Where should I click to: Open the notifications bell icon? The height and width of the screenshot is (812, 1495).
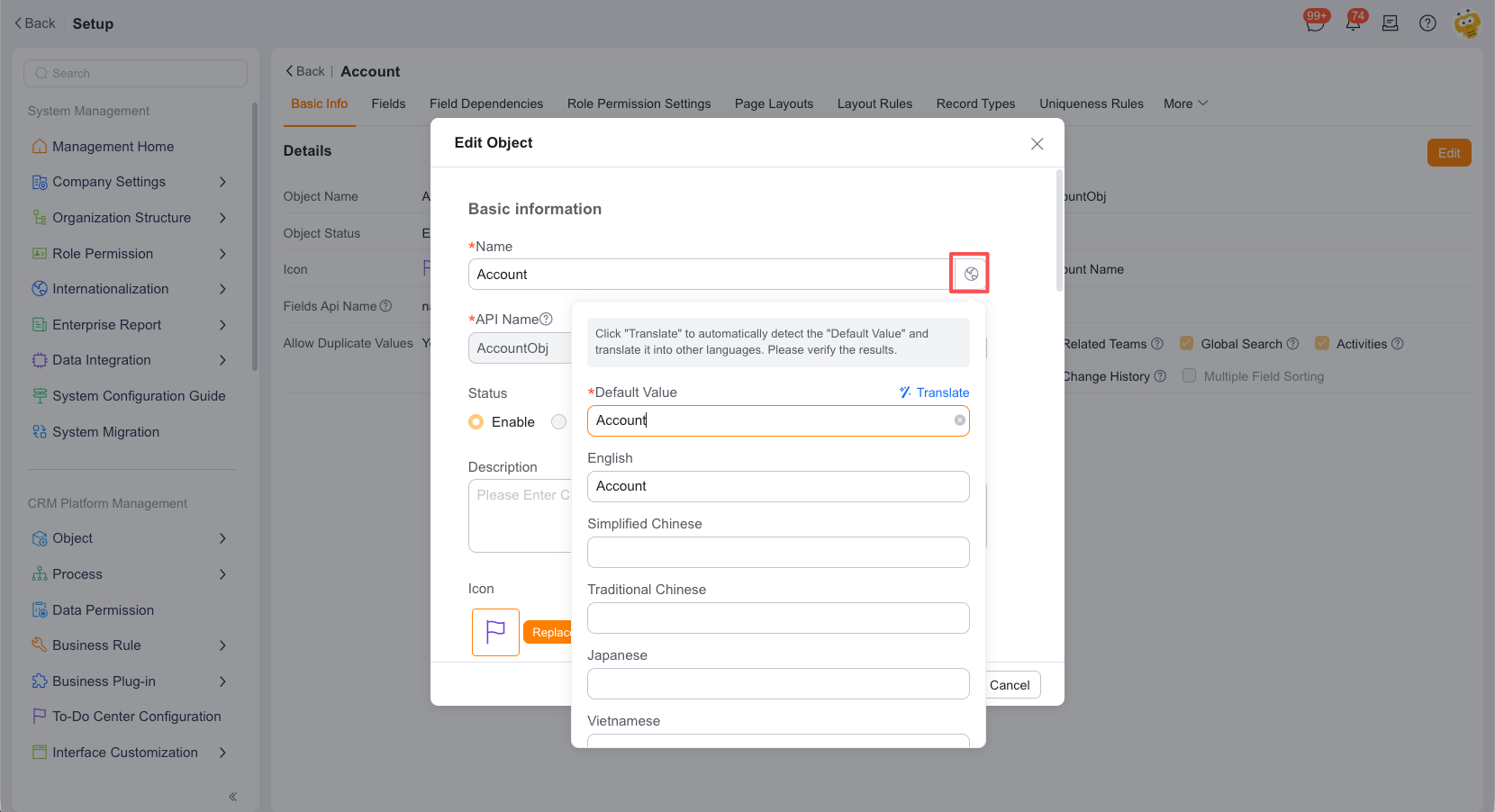(x=1353, y=23)
